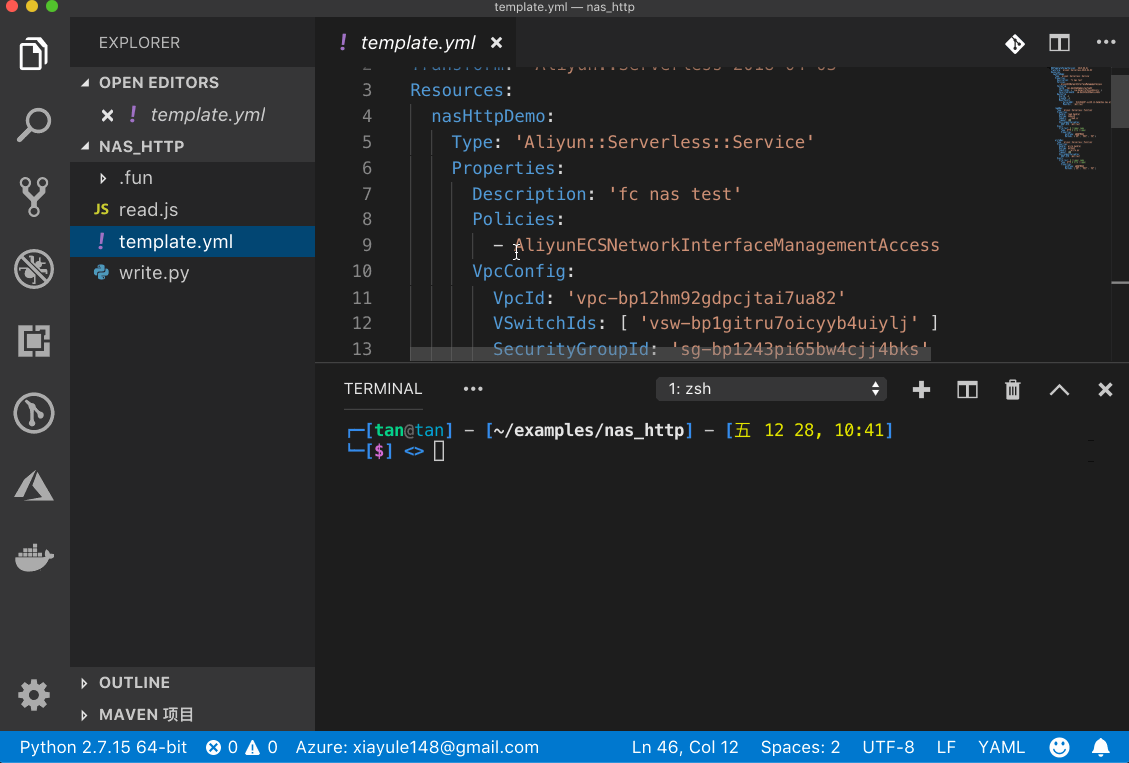Kill the terminal with trash icon

click(x=1012, y=389)
